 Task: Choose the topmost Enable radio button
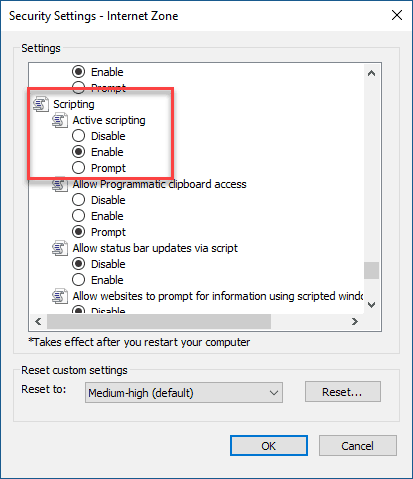point(78,72)
